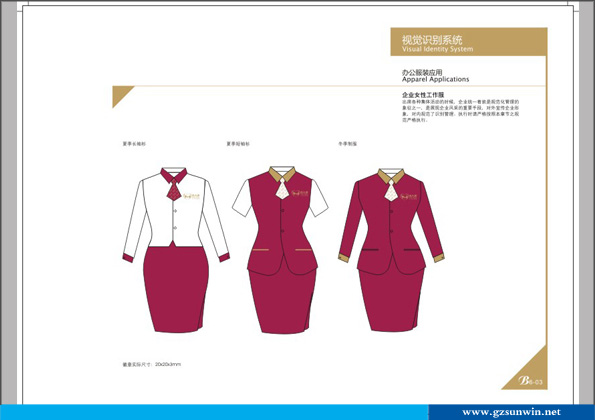The image size is (595, 420).
Task: Click the gold collar of winter jacket
Action: (x=391, y=176)
